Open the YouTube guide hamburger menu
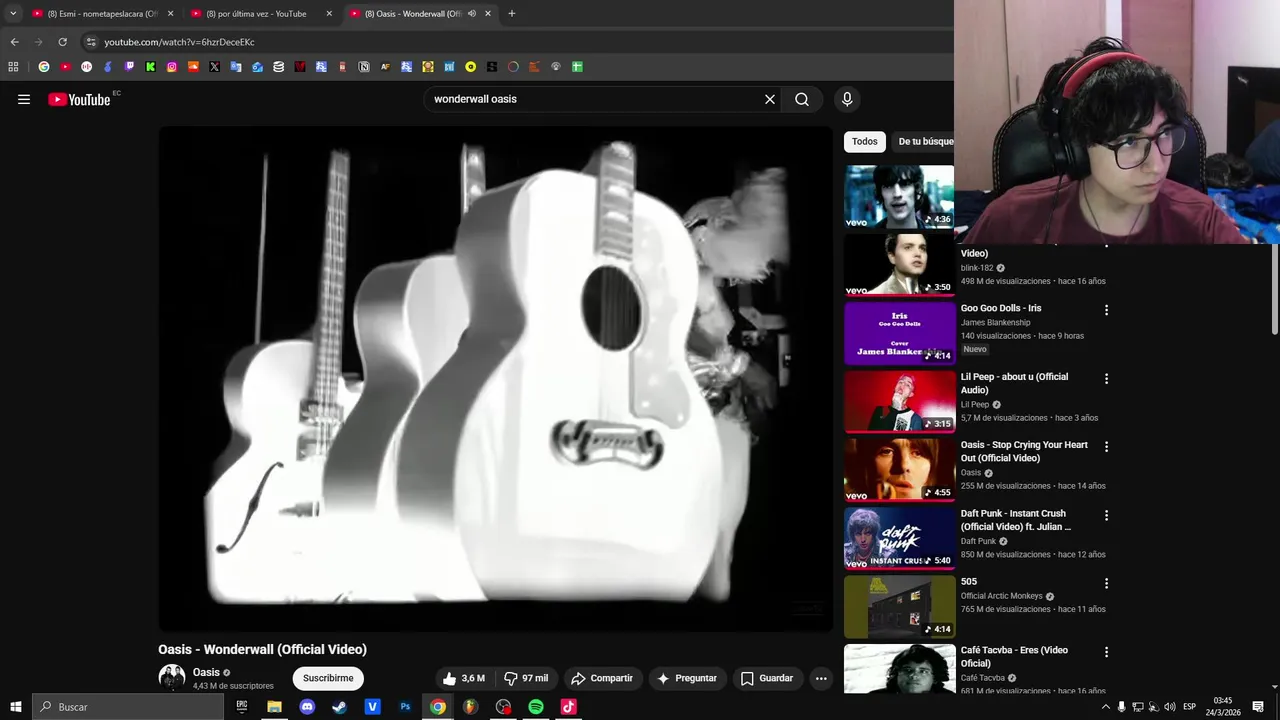The height and width of the screenshot is (720, 1280). click(24, 99)
